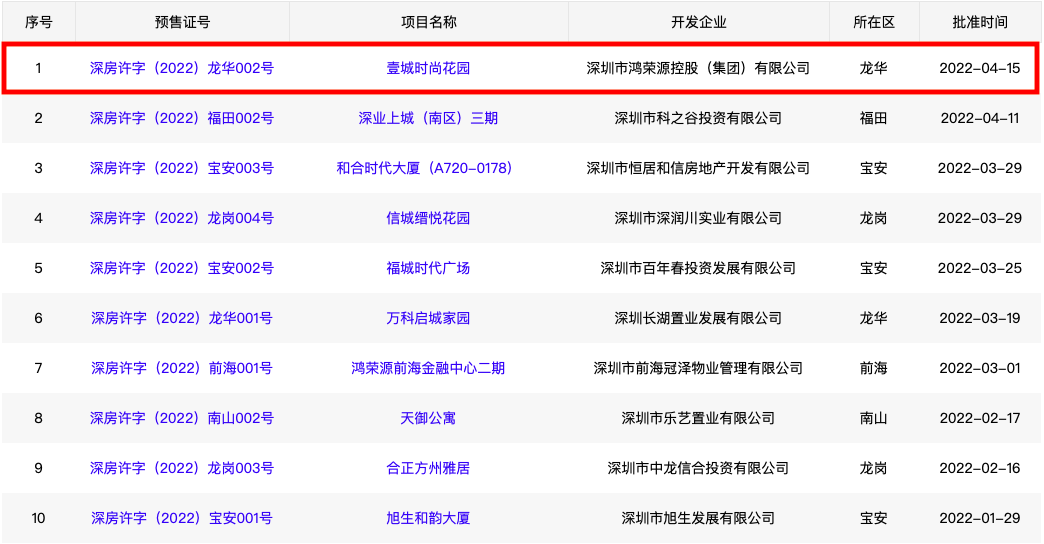Open permit link 深房许字（2022）龙华002号
Screen dimensions: 1044x544
click(x=182, y=68)
